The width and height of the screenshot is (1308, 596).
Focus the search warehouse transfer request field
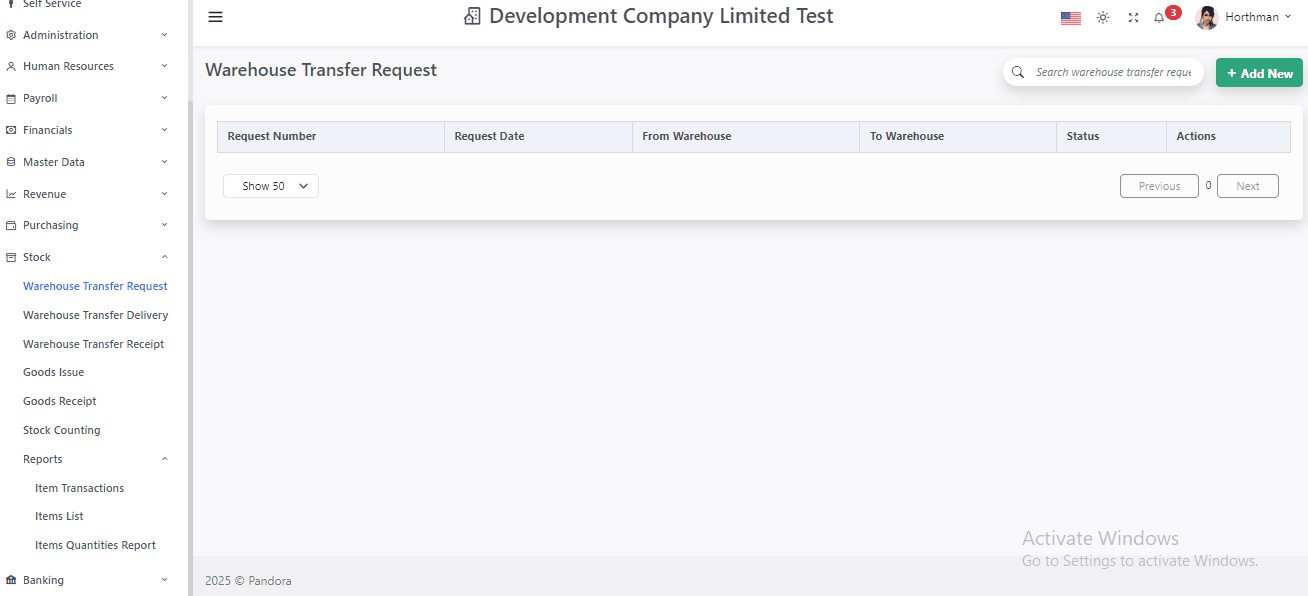(x=1113, y=72)
